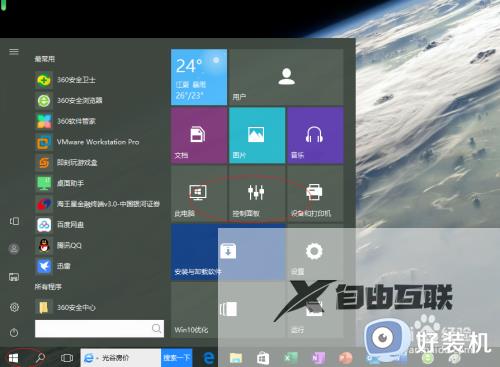Open the 设置 gear tile

315,252
